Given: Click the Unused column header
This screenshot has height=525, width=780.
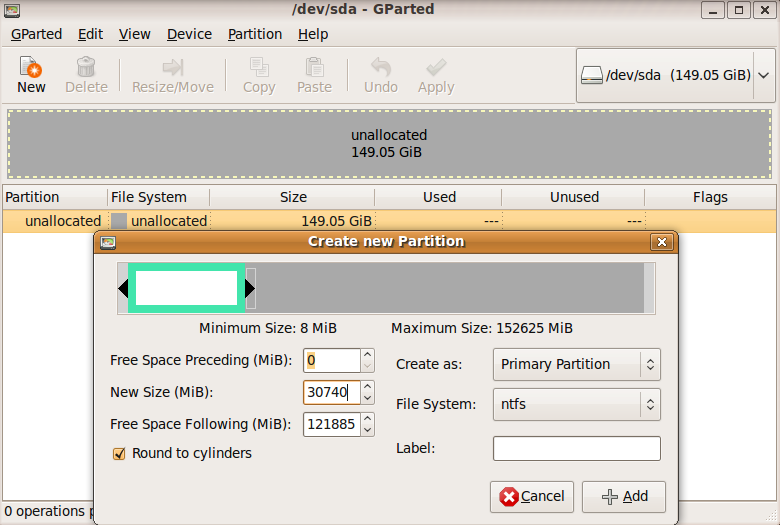Looking at the screenshot, I should [x=574, y=198].
